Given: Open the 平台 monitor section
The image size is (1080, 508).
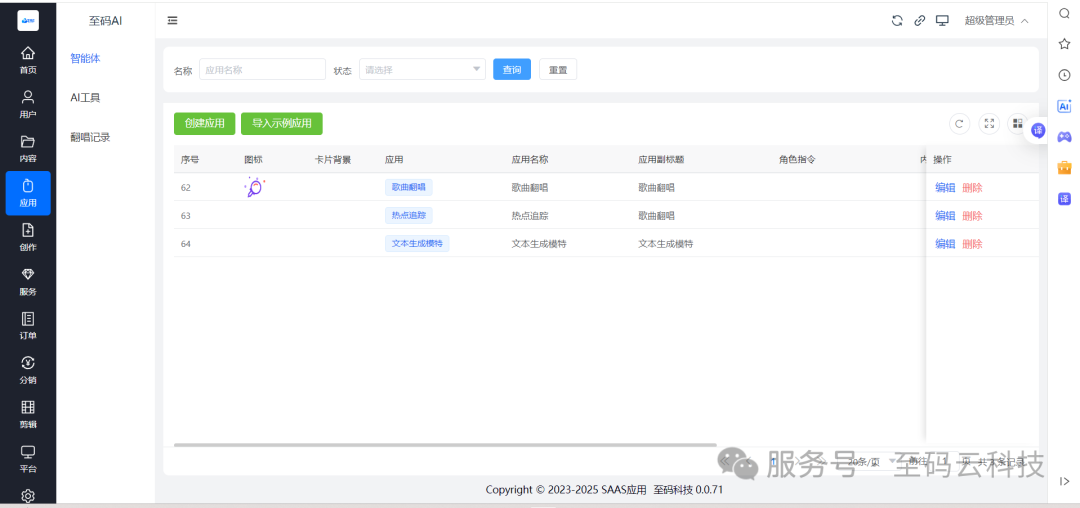Looking at the screenshot, I should click(28, 459).
